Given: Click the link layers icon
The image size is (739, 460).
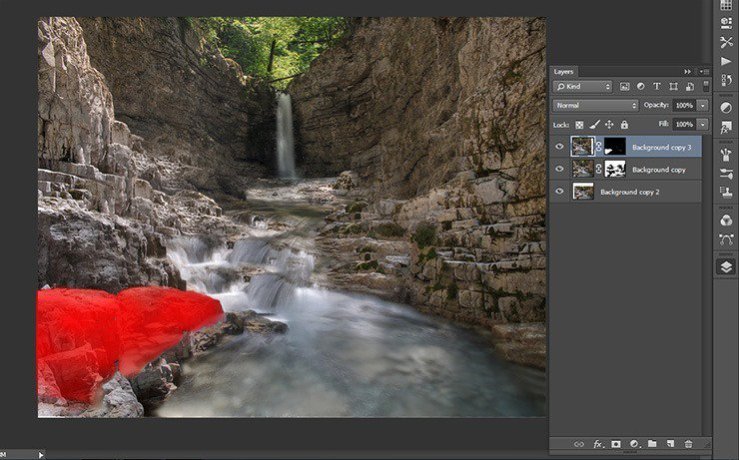Looking at the screenshot, I should 579,443.
